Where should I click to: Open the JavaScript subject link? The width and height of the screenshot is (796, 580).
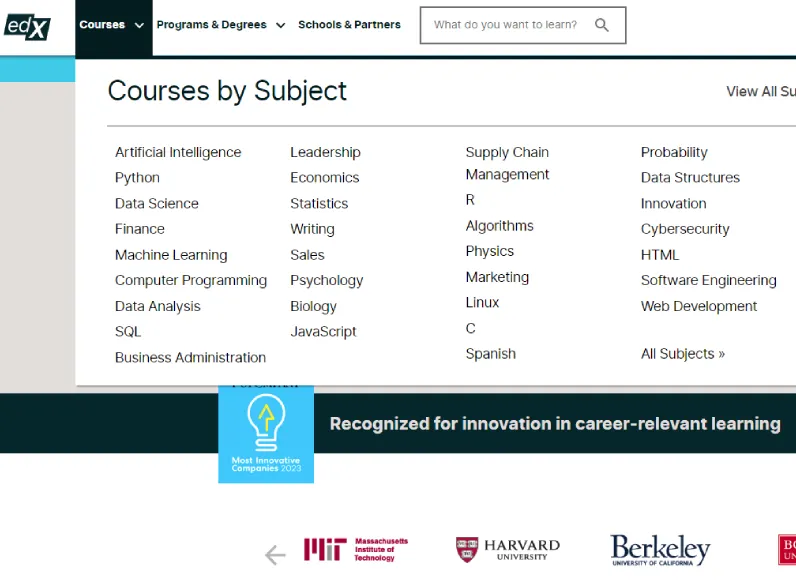click(323, 331)
